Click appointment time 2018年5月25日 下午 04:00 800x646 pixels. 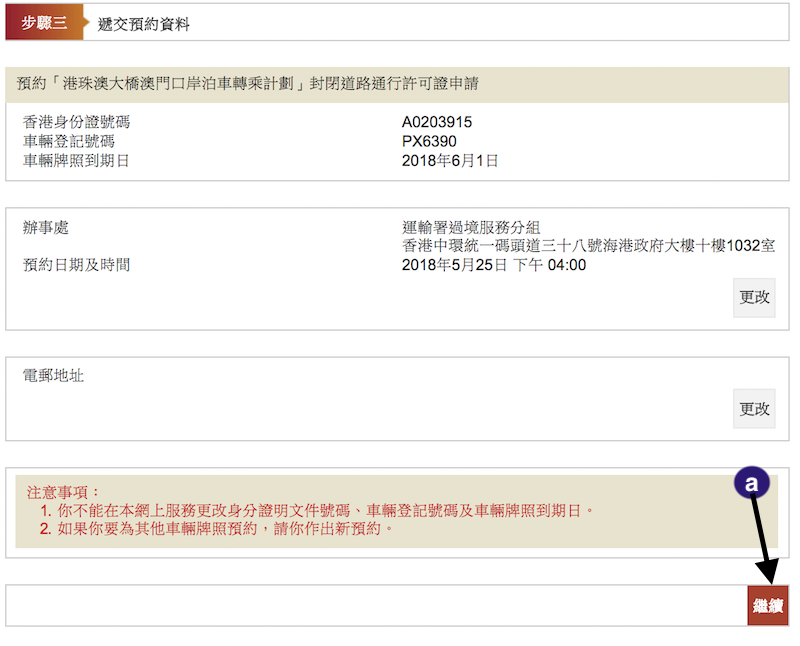(x=493, y=265)
